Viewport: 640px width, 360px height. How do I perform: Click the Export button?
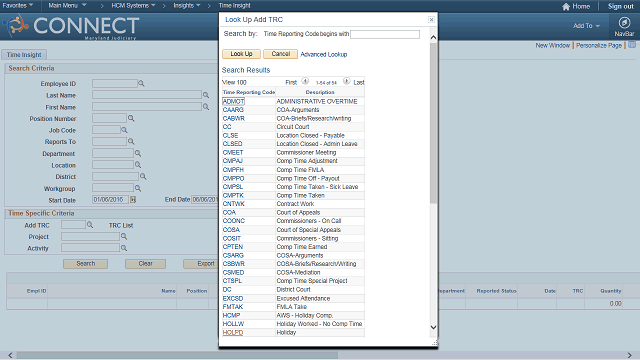point(201,264)
